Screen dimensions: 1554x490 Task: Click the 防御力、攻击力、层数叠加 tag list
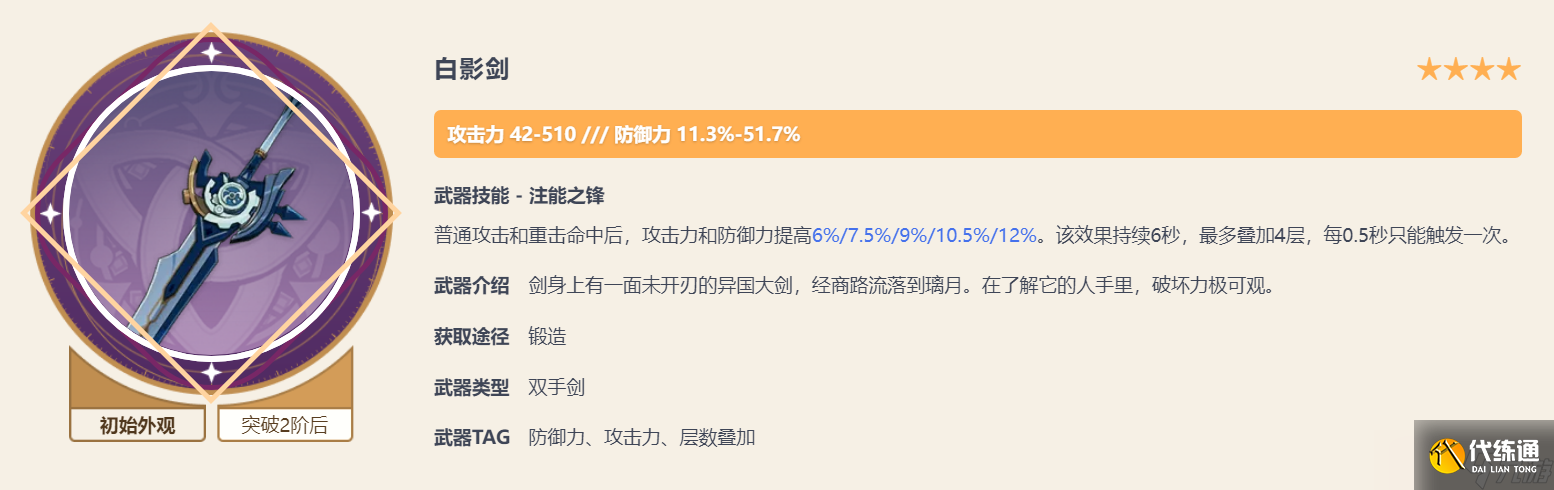point(641,437)
